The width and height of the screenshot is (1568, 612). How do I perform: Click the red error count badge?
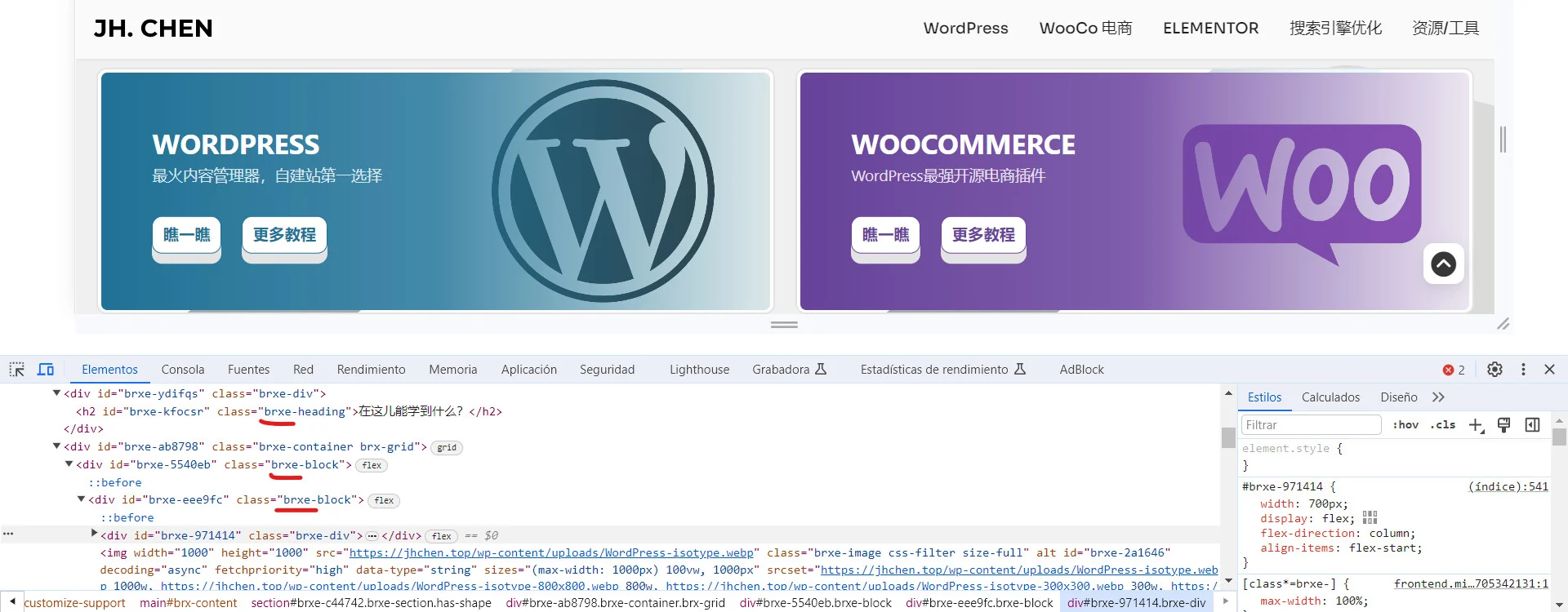click(x=1454, y=370)
